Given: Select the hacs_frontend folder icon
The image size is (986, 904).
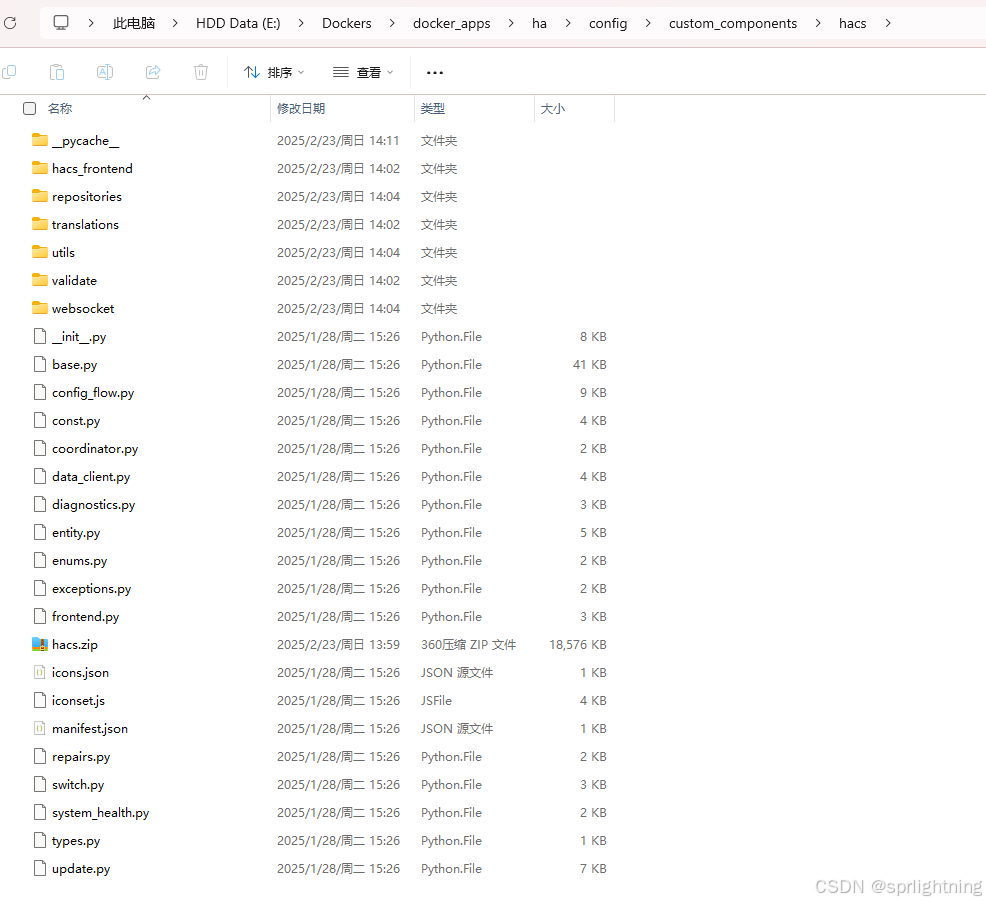Looking at the screenshot, I should (40, 168).
